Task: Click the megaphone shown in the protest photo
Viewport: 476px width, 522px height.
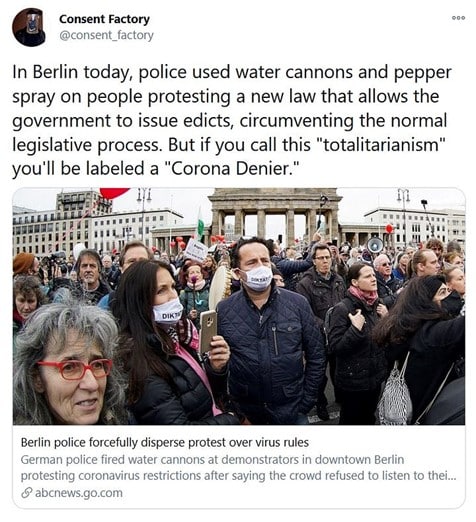Action: pos(375,245)
